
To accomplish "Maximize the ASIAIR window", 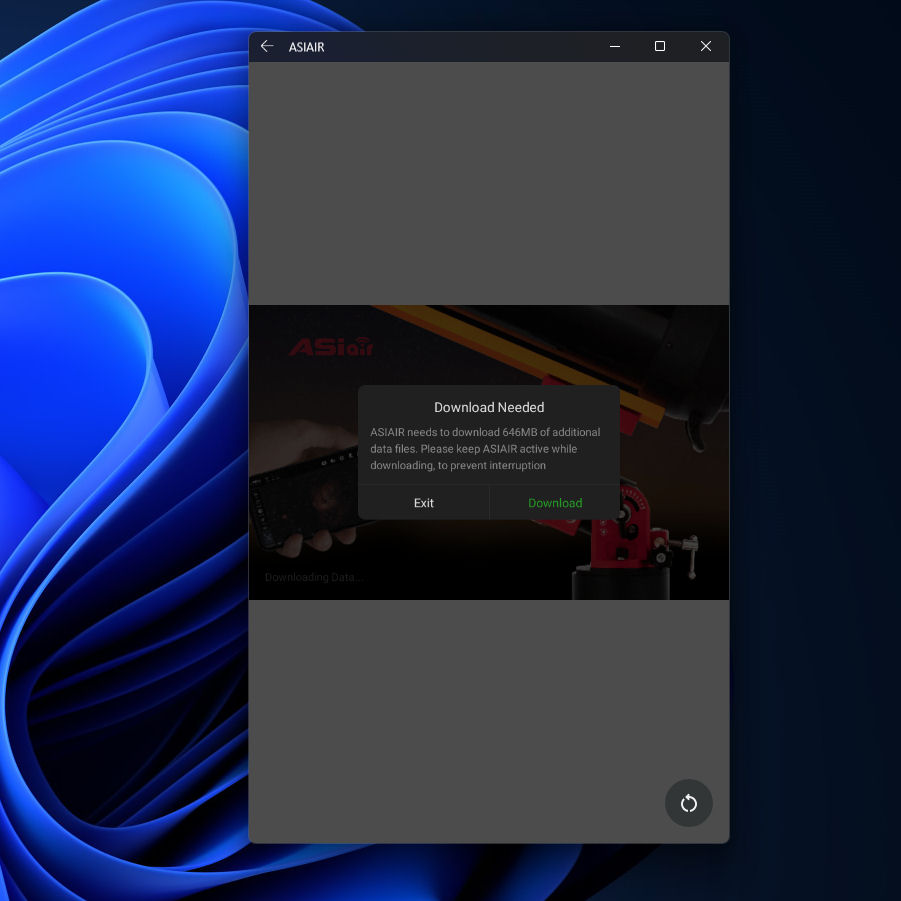I will [x=660, y=47].
